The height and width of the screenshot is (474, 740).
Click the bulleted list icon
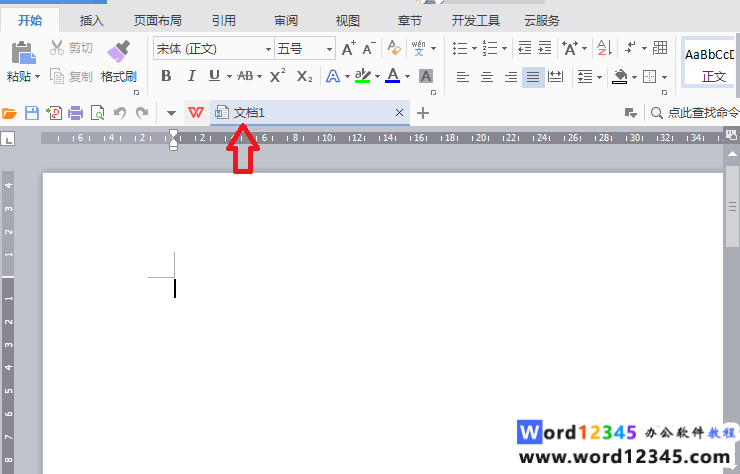click(460, 48)
